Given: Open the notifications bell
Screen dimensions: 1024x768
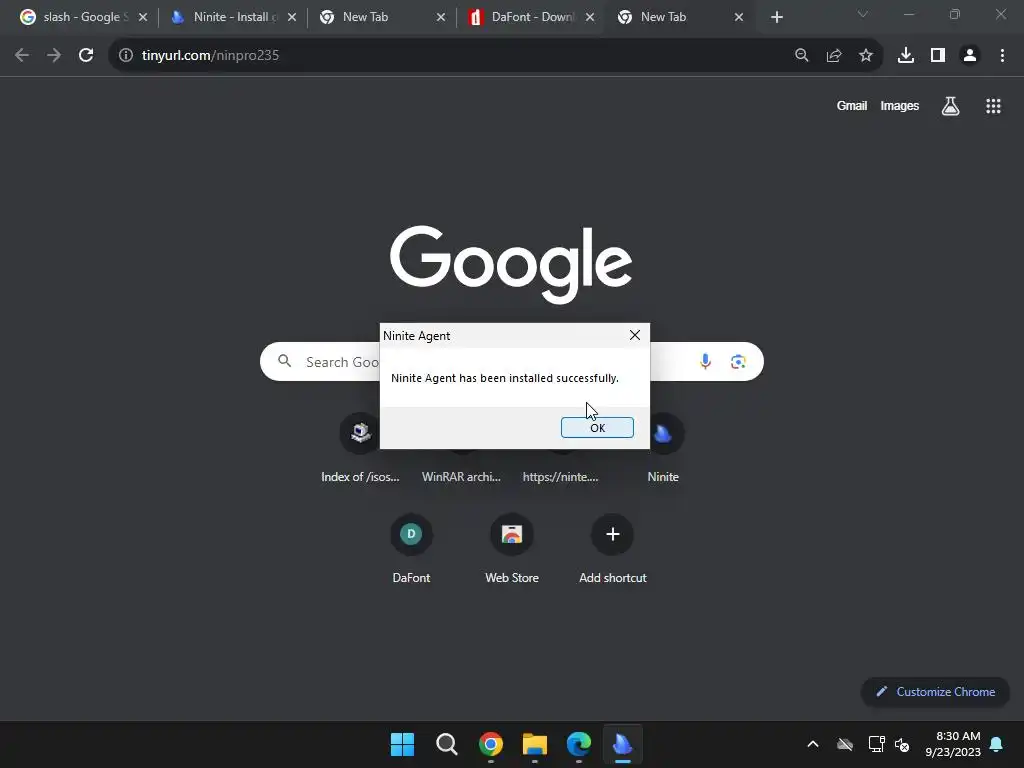Looking at the screenshot, I should coord(997,744).
